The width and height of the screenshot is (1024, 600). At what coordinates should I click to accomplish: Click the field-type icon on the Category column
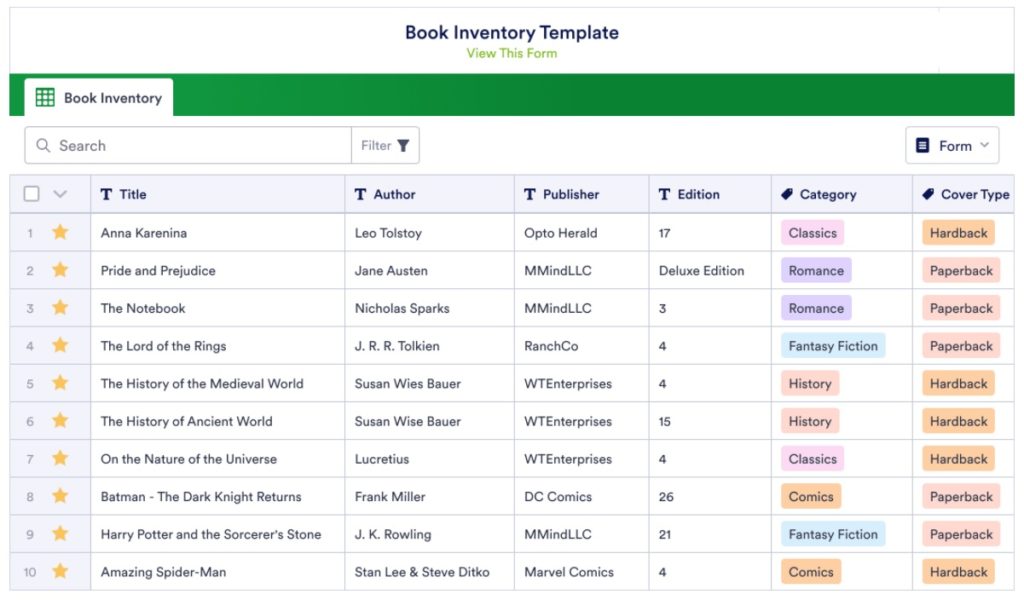(x=785, y=194)
